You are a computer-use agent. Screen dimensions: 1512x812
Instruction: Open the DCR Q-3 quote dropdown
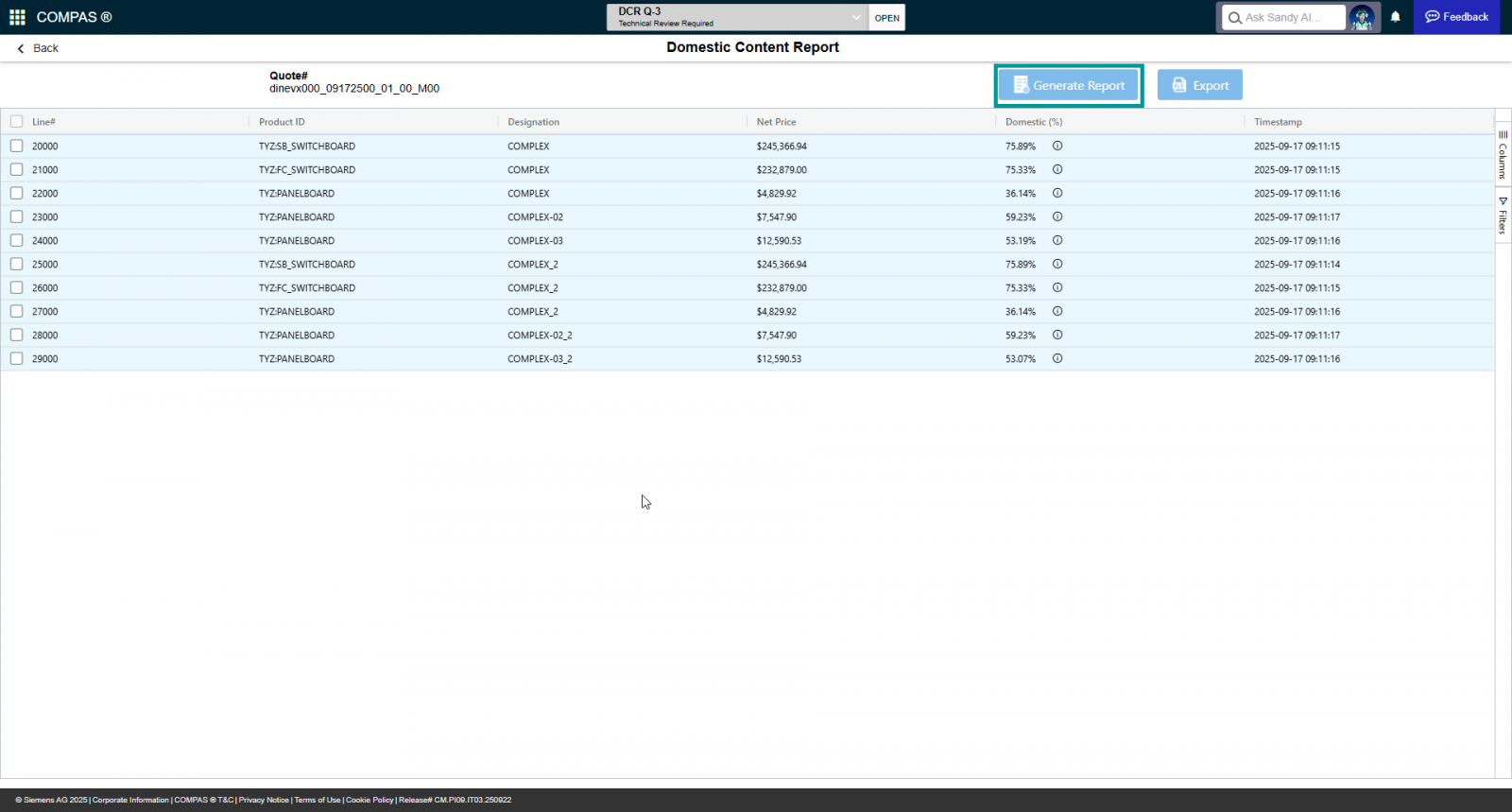point(738,17)
